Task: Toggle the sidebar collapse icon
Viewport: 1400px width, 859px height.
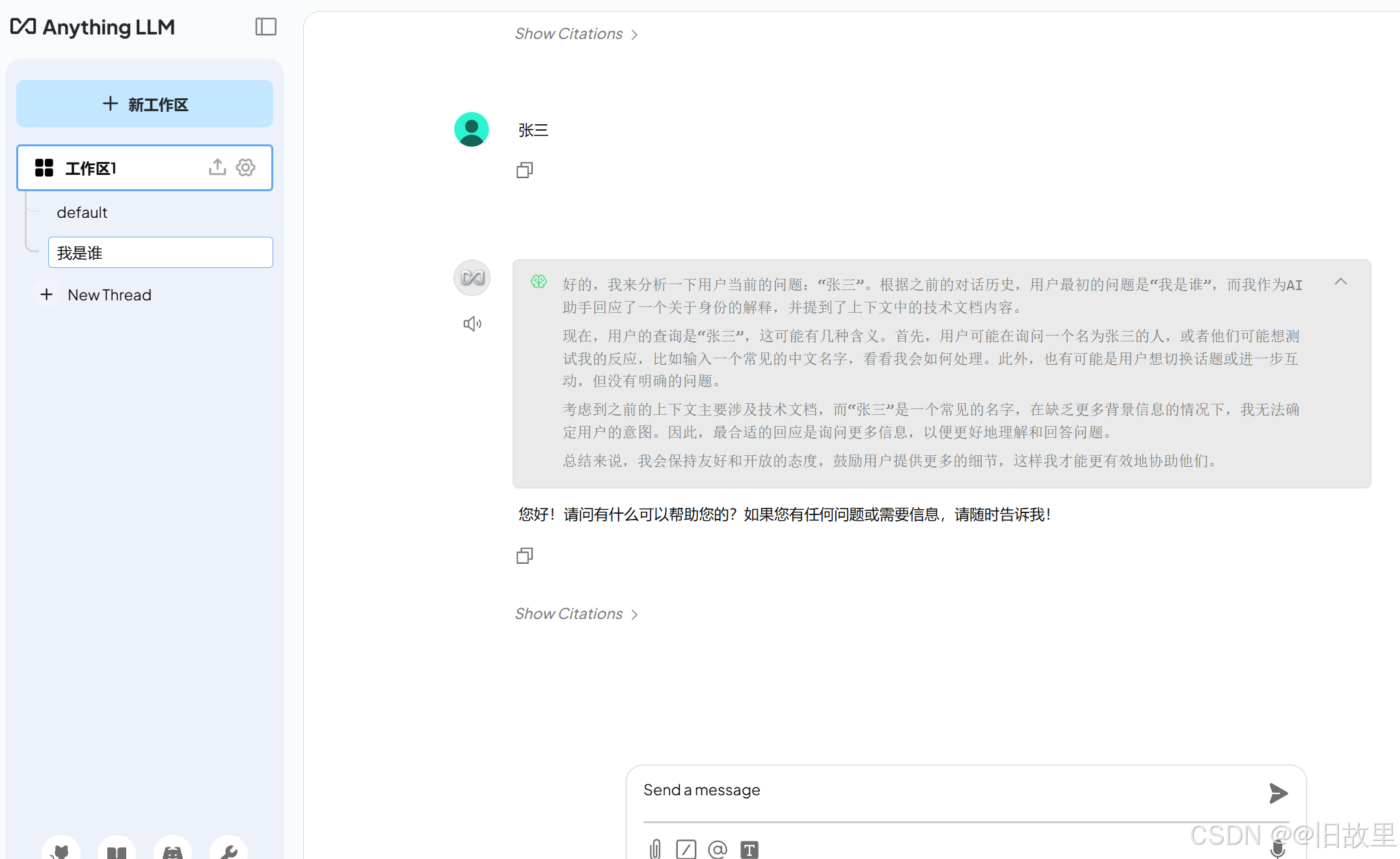Action: coord(265,27)
